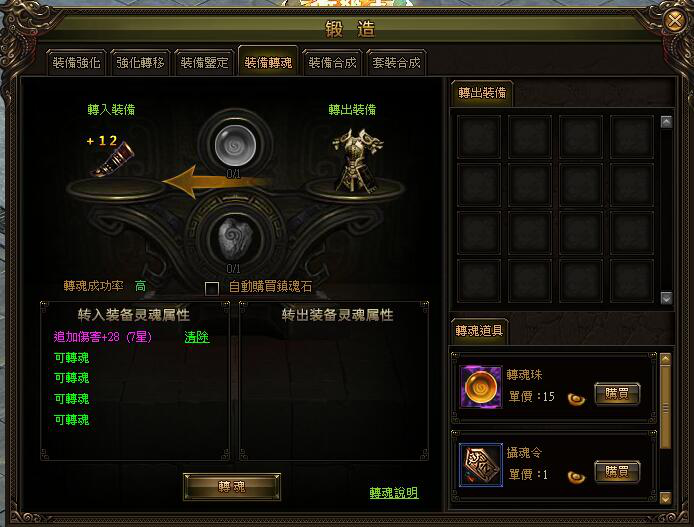Select the 攝魂令 item icon

tap(481, 465)
